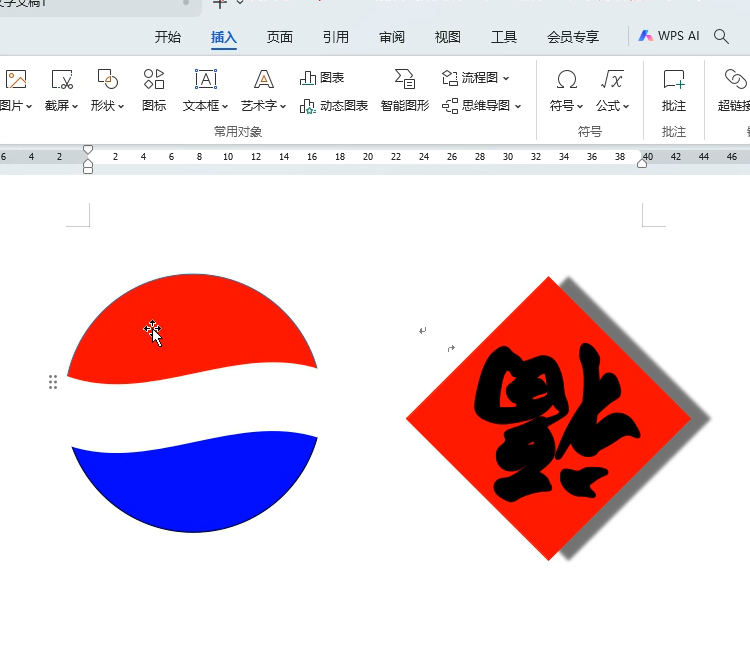Click the new tab plus button
Viewport: 750px width, 649px height.
tap(220, 4)
